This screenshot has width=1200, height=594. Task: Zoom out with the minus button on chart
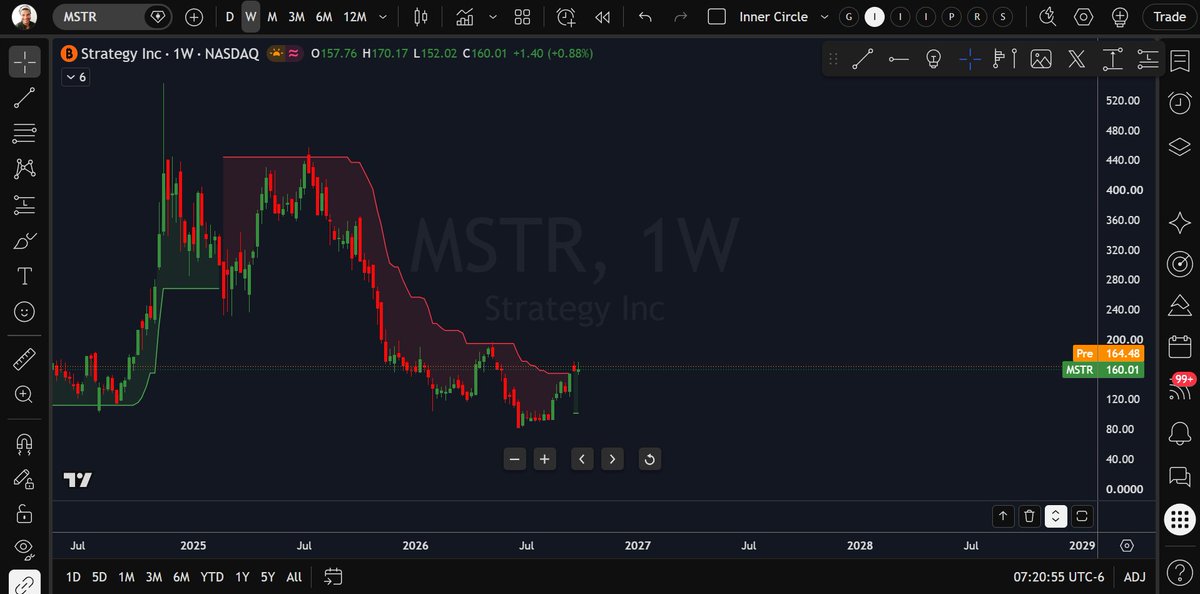515,459
